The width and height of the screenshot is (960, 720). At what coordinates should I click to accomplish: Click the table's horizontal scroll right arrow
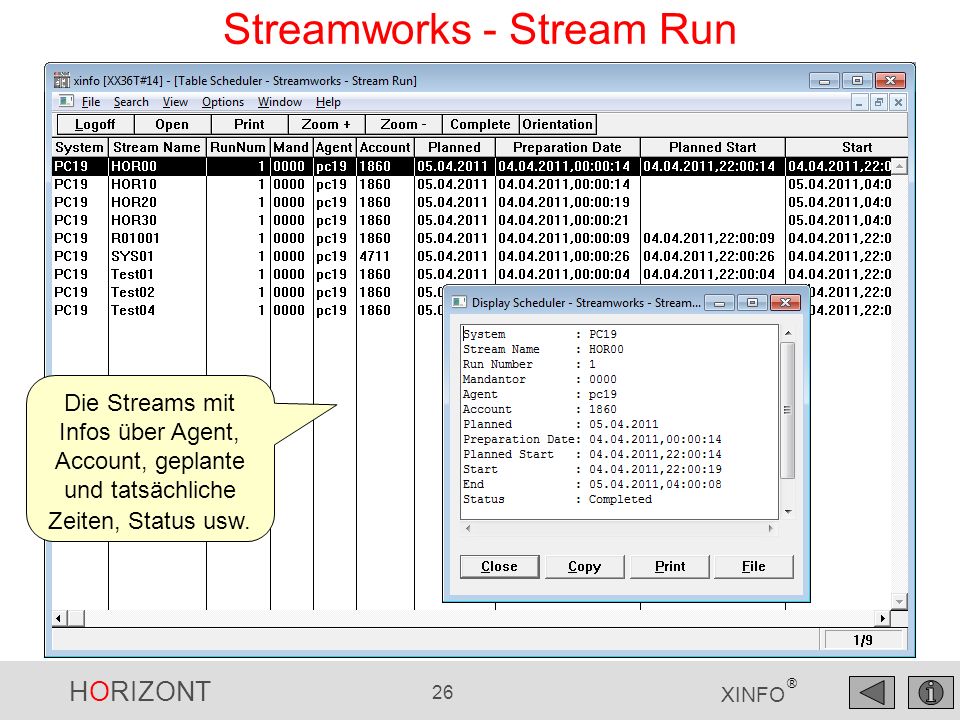tap(882, 618)
